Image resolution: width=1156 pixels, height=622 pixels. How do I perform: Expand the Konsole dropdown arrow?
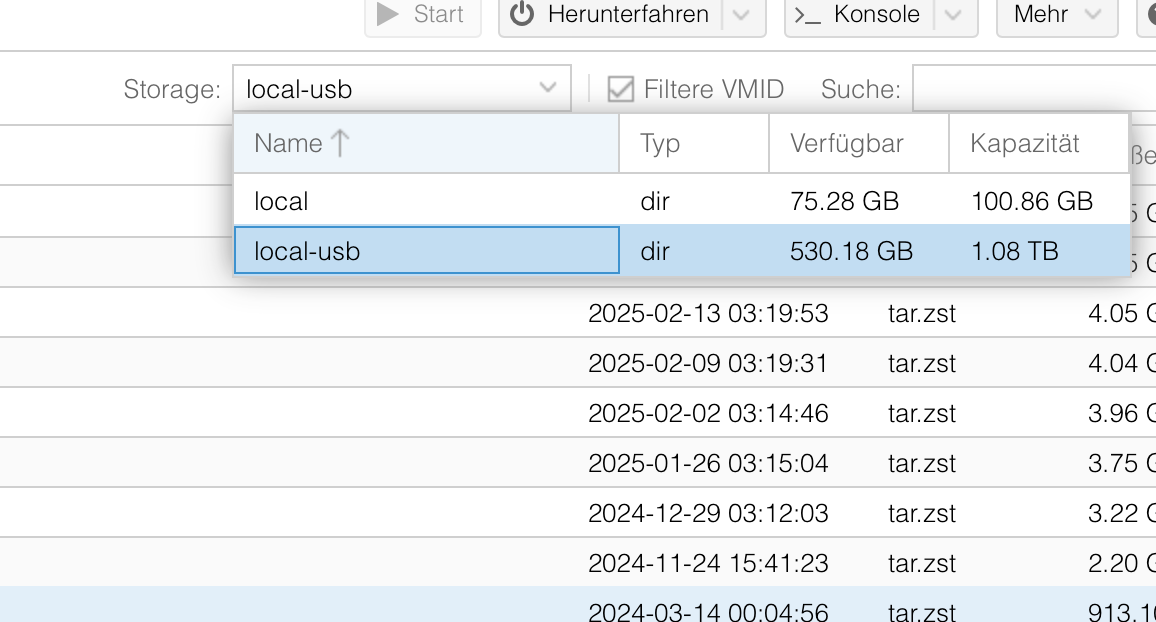[953, 15]
